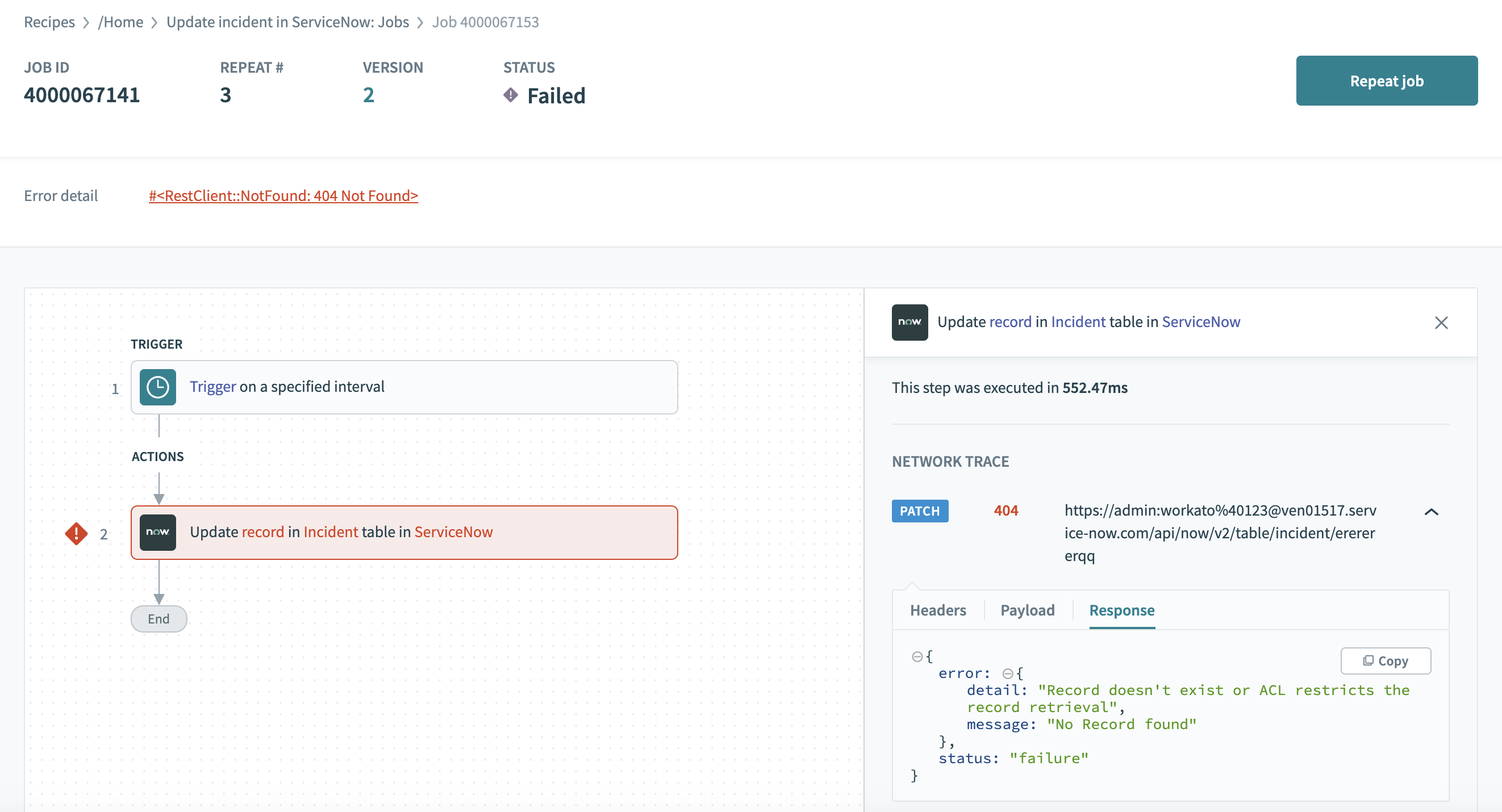Select the Payload tab in network trace
This screenshot has width=1502, height=812.
pyautogui.click(x=1028, y=609)
